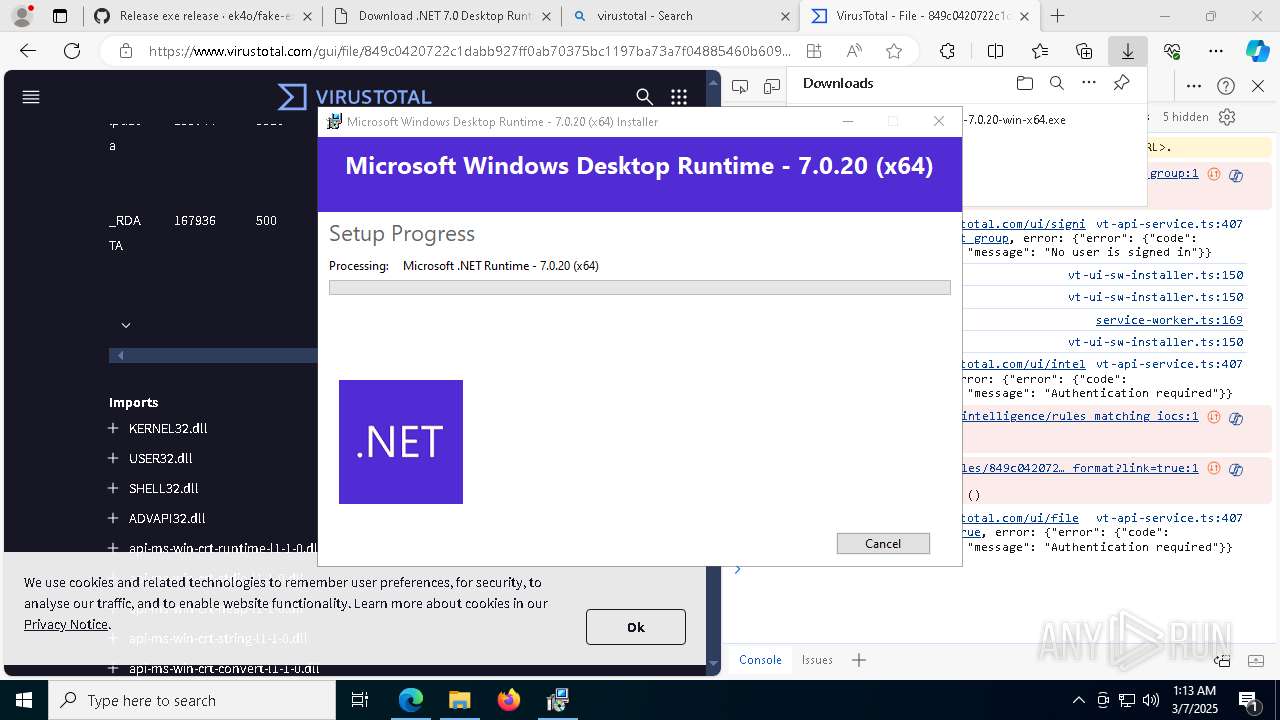Open the volume control in system tray
Viewport: 1280px width, 720px height.
coord(1151,700)
